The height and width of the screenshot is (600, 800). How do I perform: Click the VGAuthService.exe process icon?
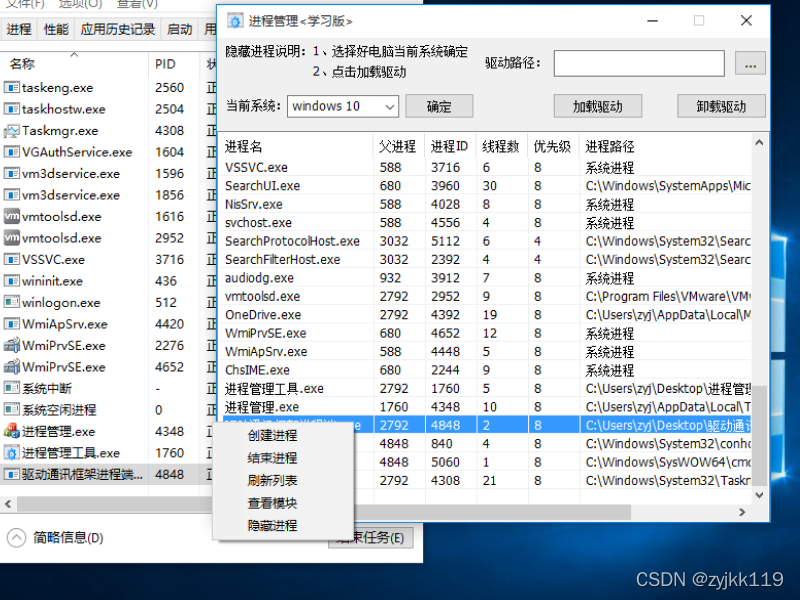pyautogui.click(x=11, y=152)
